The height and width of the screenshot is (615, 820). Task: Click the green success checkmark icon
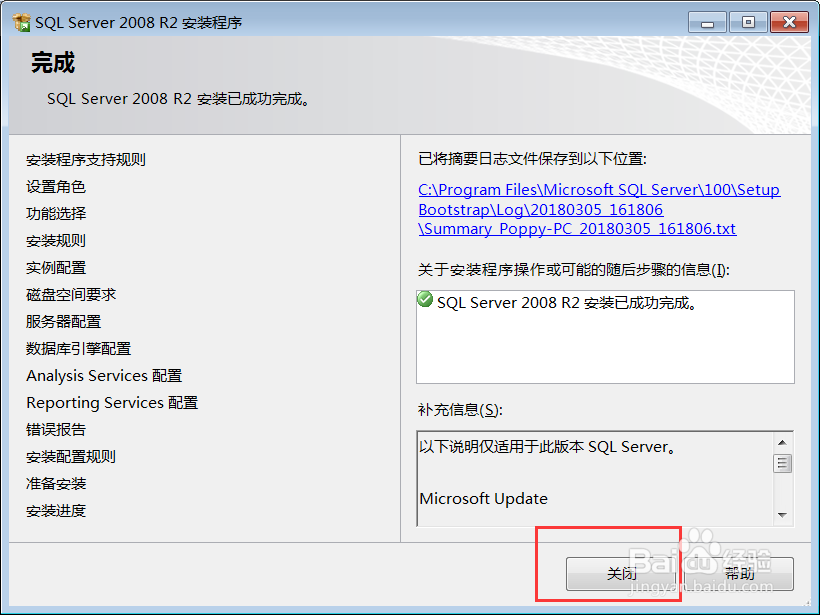(x=425, y=299)
